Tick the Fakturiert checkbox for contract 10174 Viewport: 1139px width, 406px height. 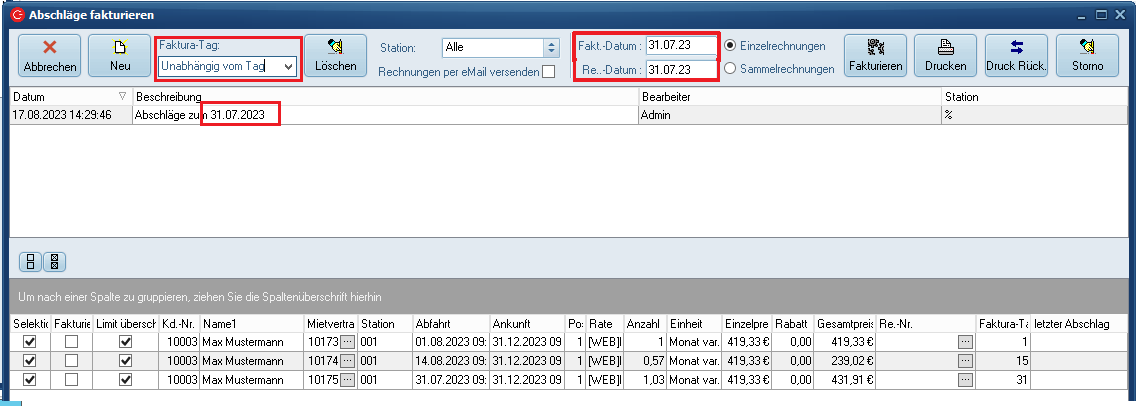tap(71, 361)
